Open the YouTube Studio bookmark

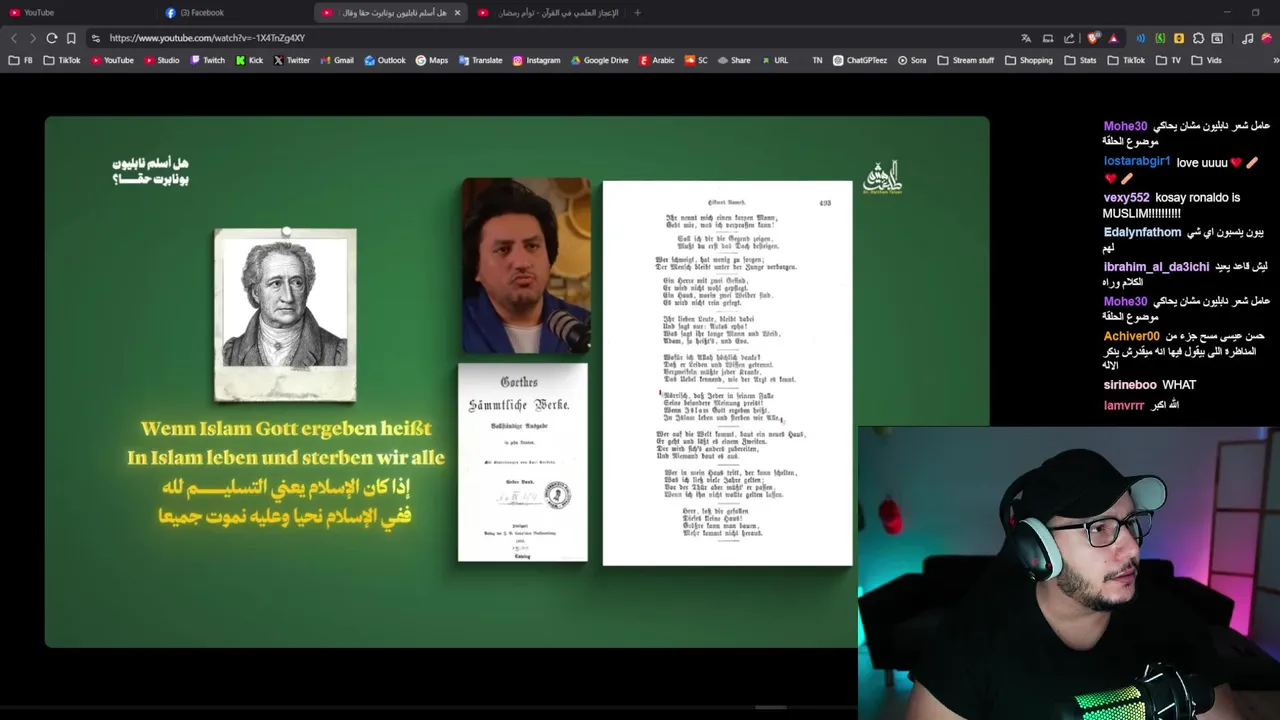coord(162,60)
